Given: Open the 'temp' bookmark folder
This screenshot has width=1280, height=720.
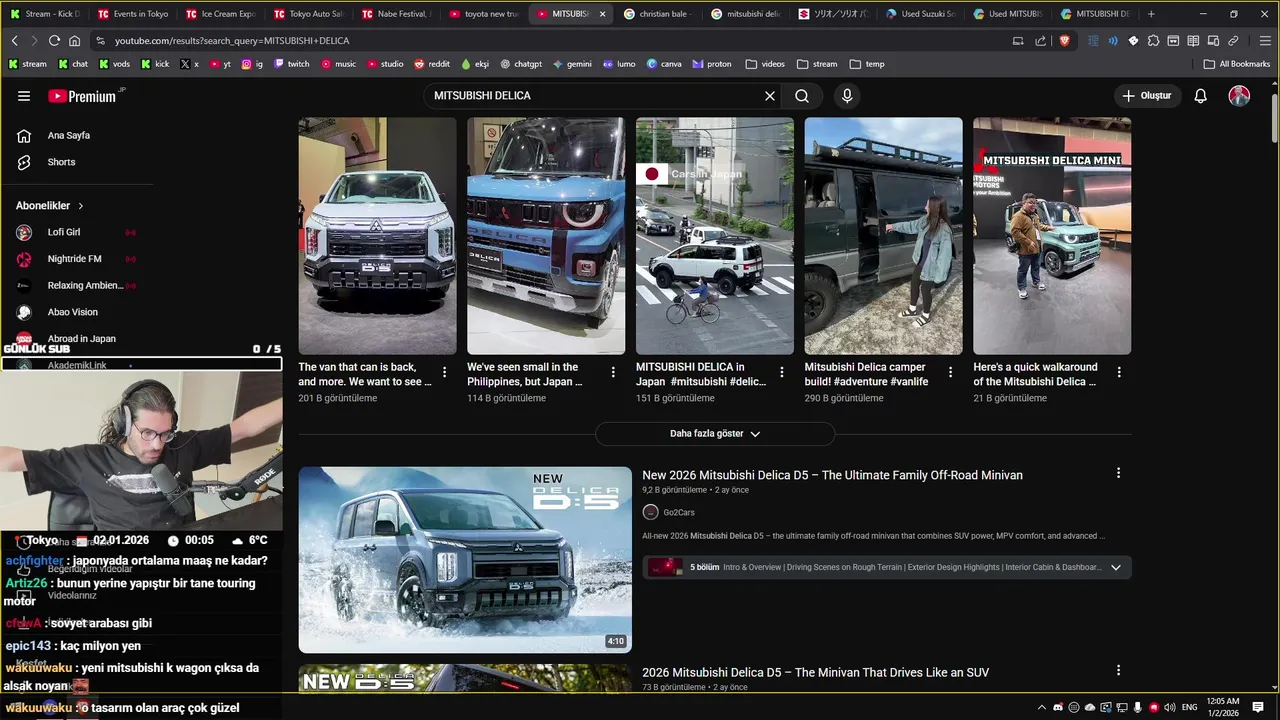Looking at the screenshot, I should pos(866,64).
